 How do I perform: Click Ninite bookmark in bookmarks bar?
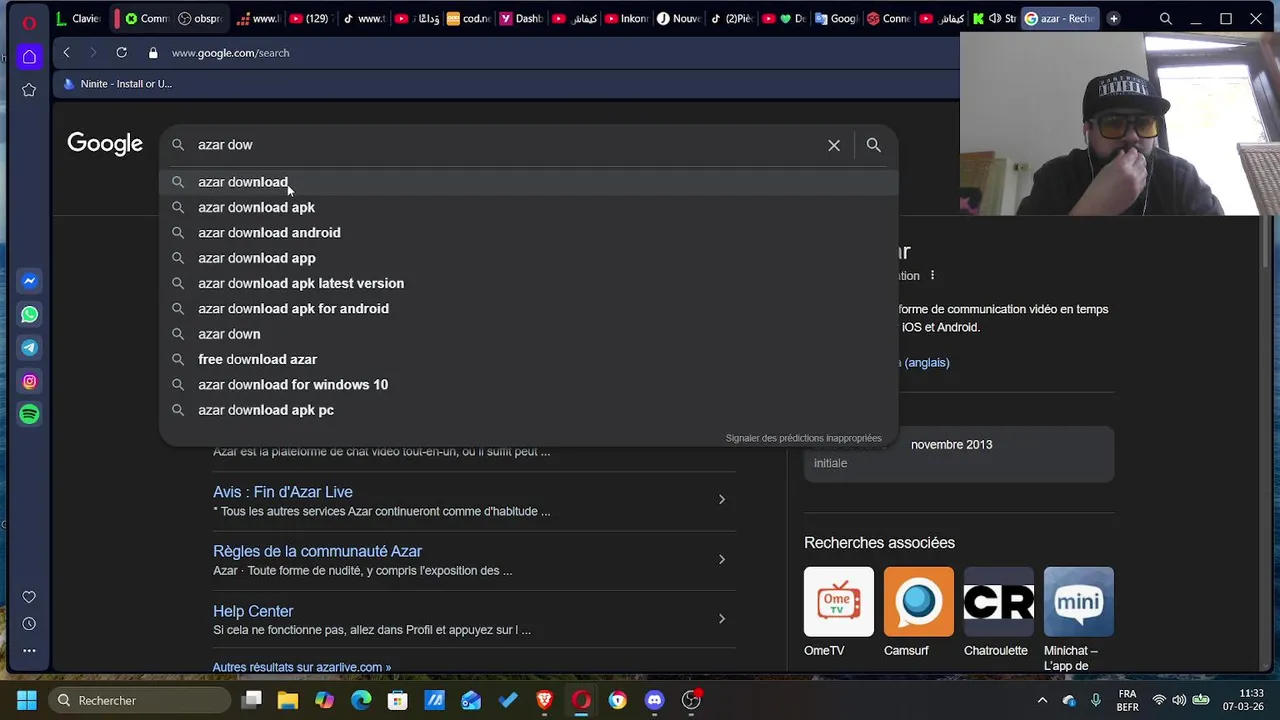(117, 84)
